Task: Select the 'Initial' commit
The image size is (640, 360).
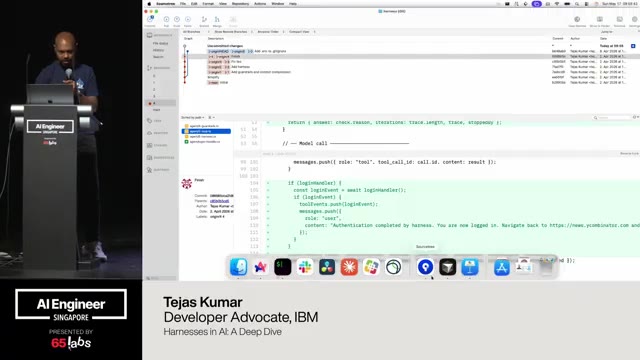Action: pos(408,82)
